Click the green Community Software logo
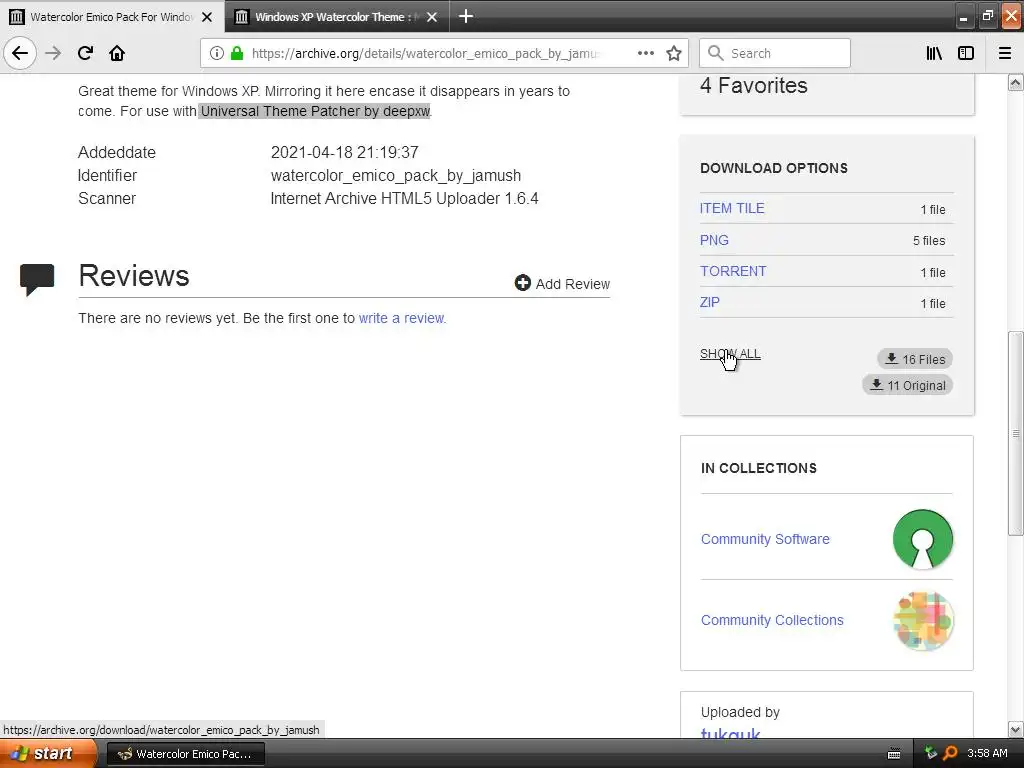The image size is (1024, 768). [923, 539]
